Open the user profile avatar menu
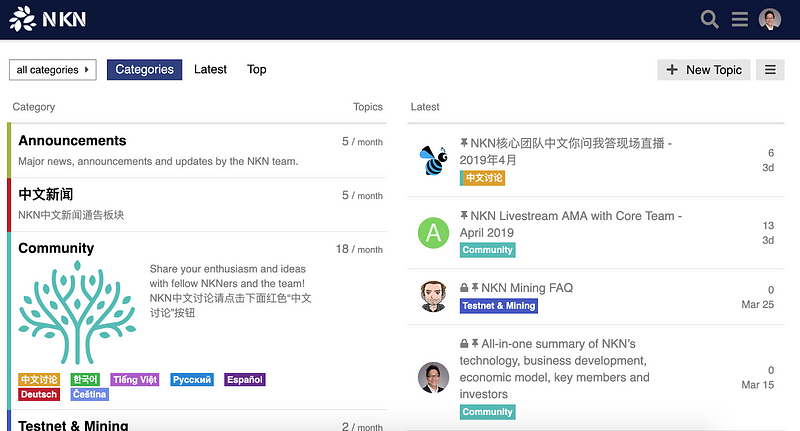800x431 pixels. (770, 19)
